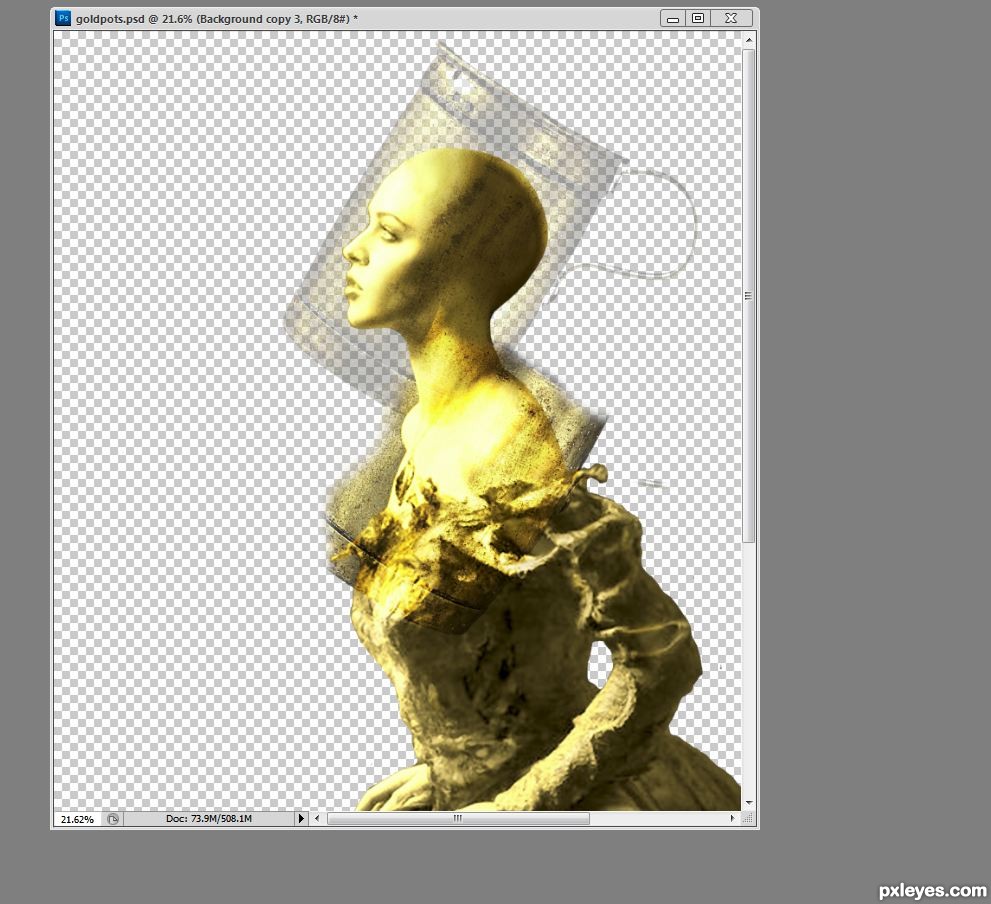Open the status bar info options arrow
This screenshot has height=904, width=991.
[301, 819]
